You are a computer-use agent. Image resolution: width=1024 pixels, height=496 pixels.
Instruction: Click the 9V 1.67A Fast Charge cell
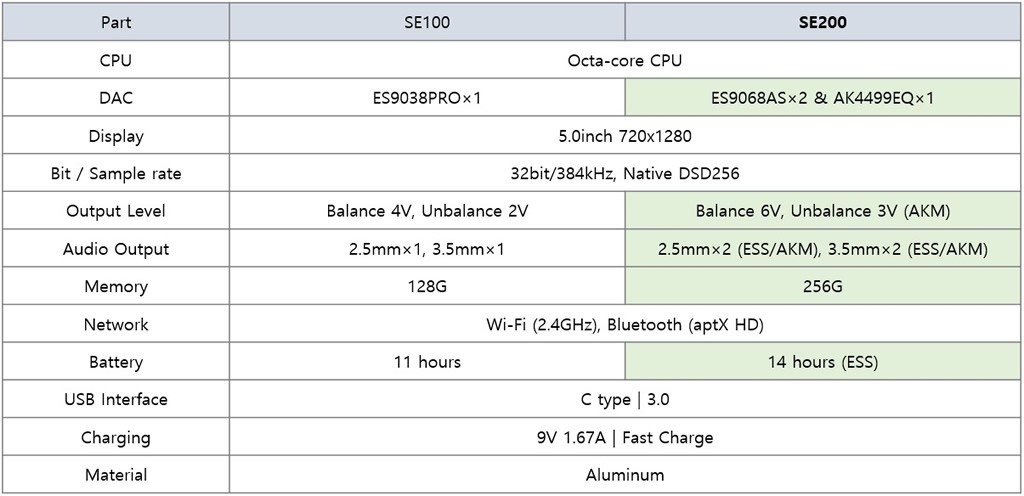point(625,437)
